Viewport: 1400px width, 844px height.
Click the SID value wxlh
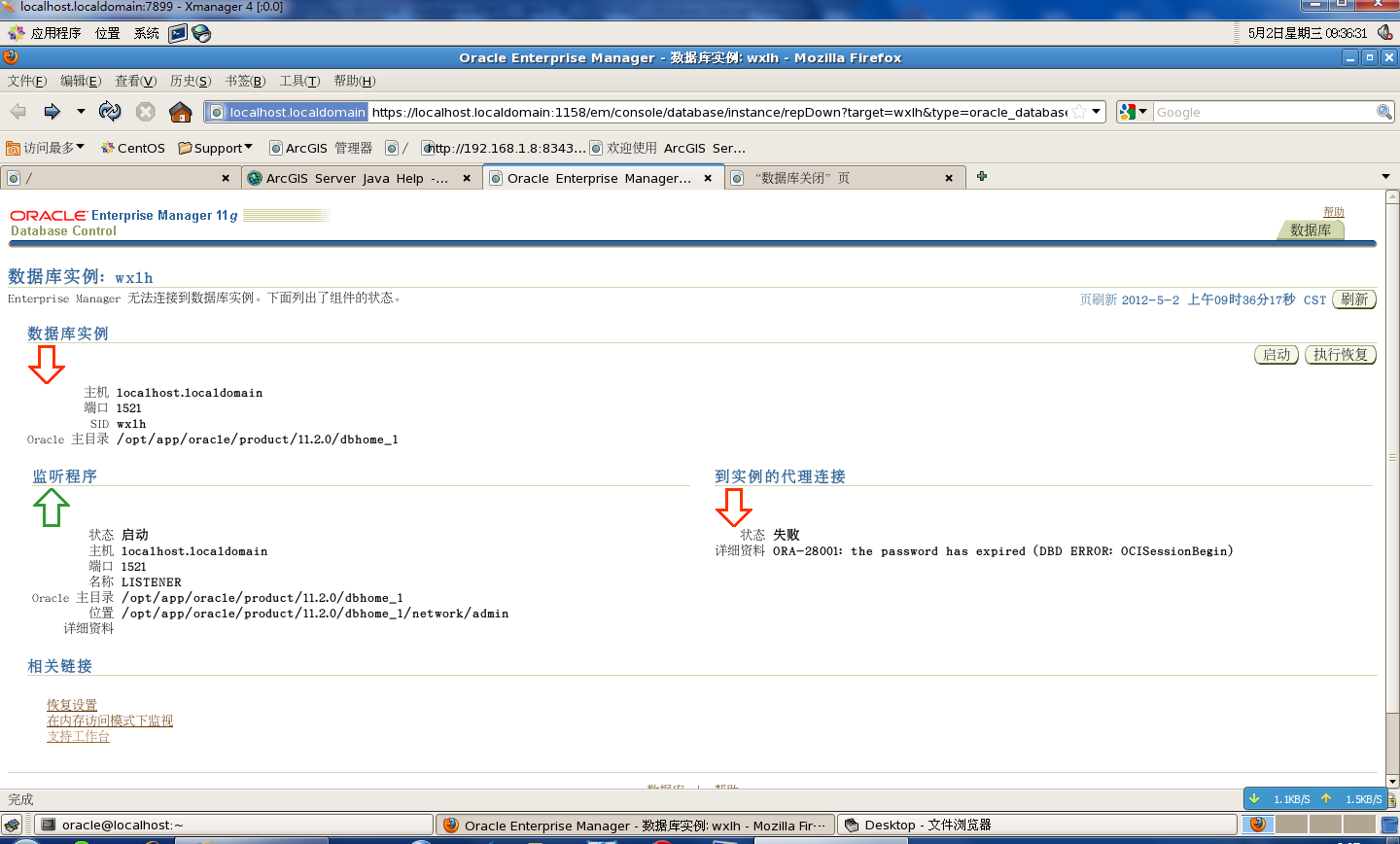click(x=131, y=424)
